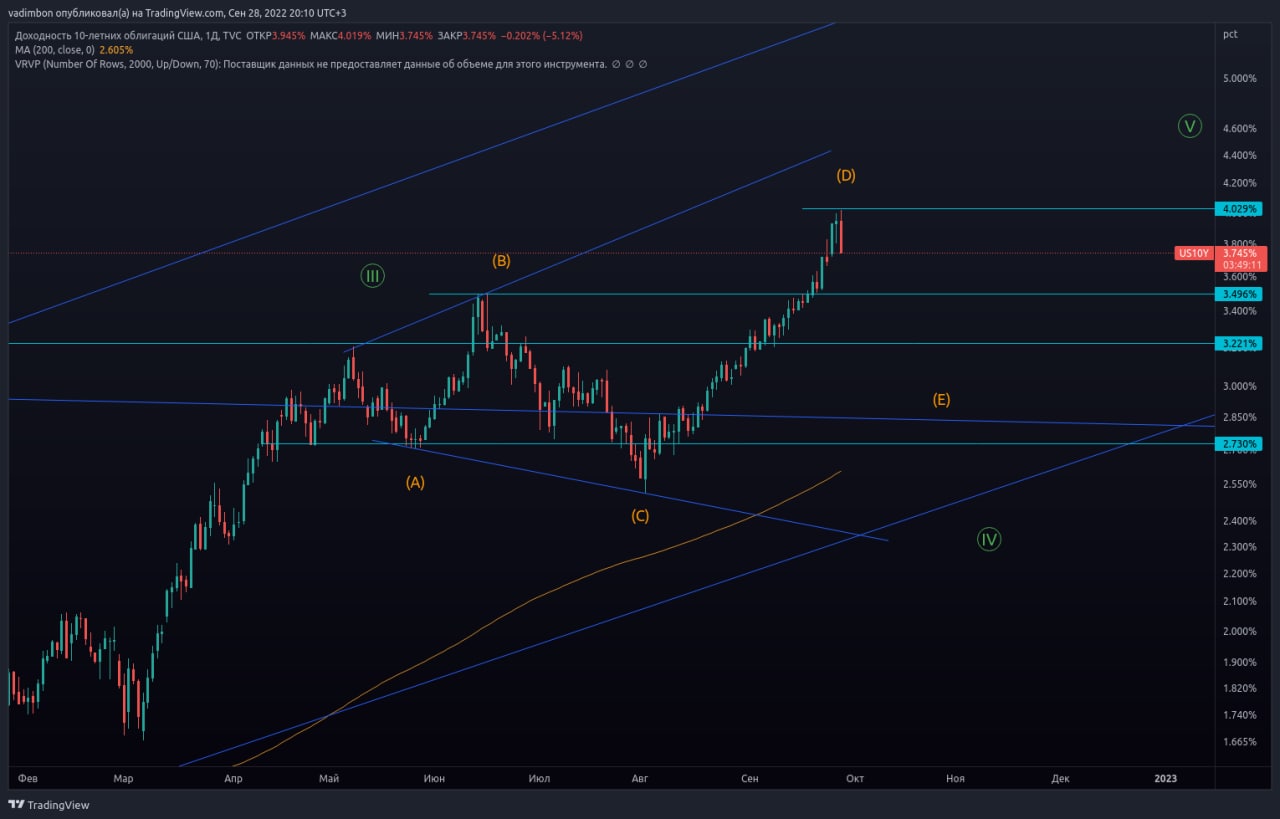The height and width of the screenshot is (819, 1280).
Task: Click the 3.000% label on price axis
Action: [1239, 386]
